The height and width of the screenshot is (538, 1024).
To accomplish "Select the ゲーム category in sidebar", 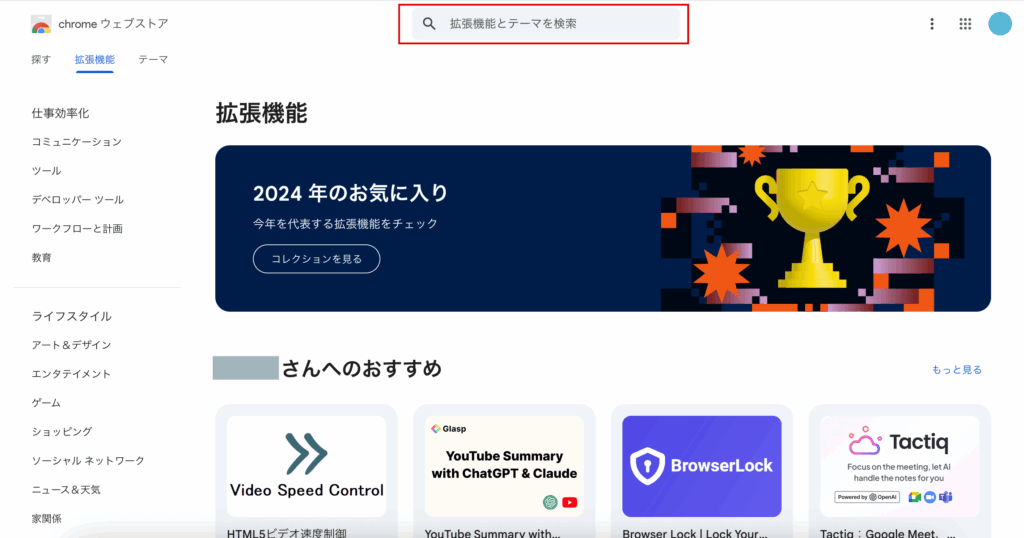I will [x=46, y=403].
